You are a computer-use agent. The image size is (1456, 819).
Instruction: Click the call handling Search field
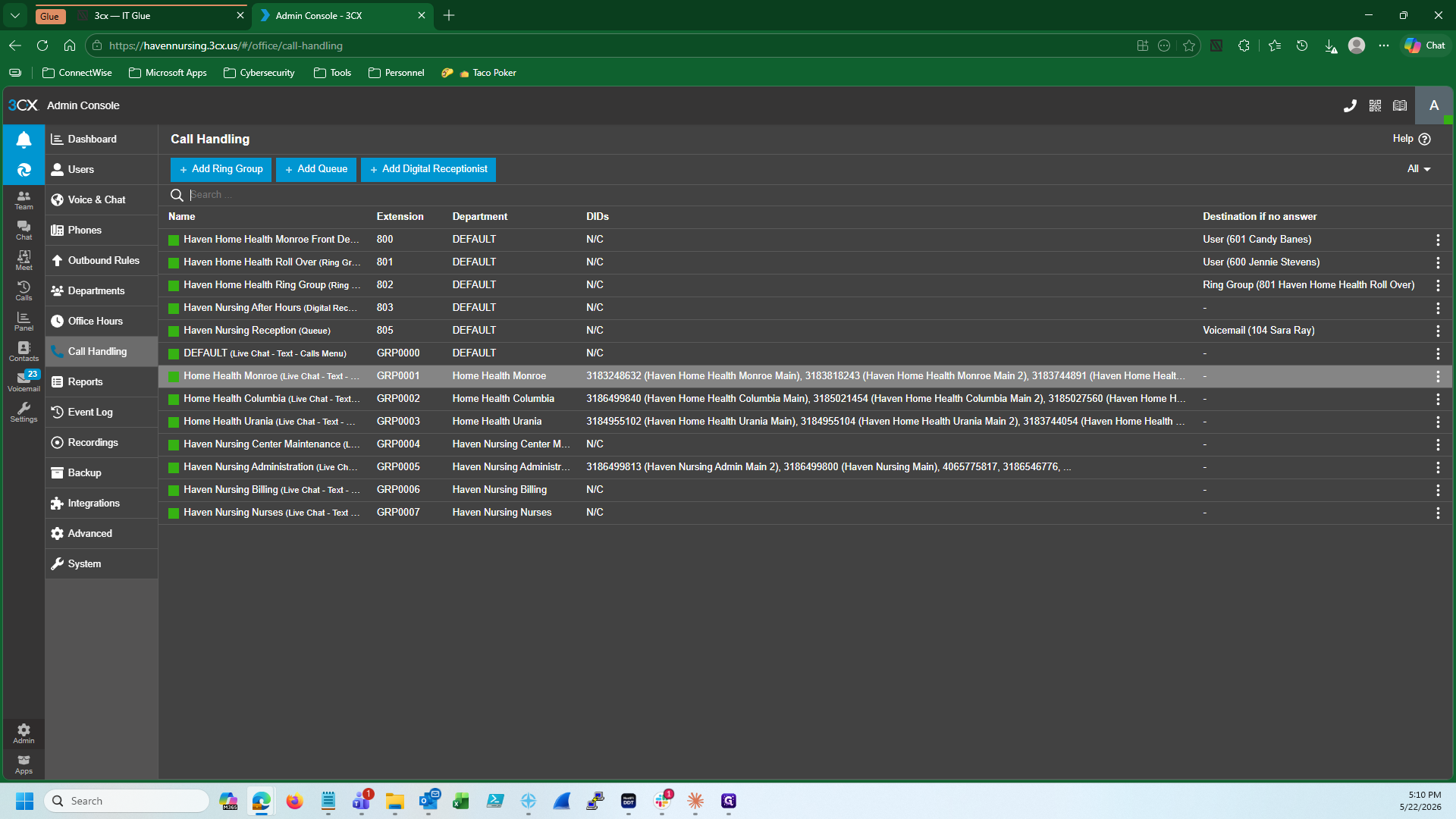[805, 195]
